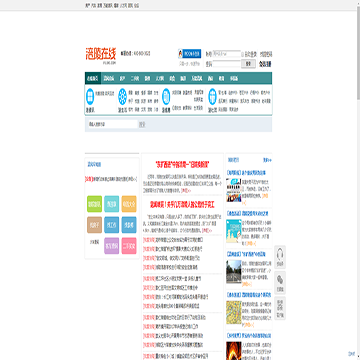Open the yellow map thumbnail in right column
This screenshot has height=360, width=360.
point(234,312)
